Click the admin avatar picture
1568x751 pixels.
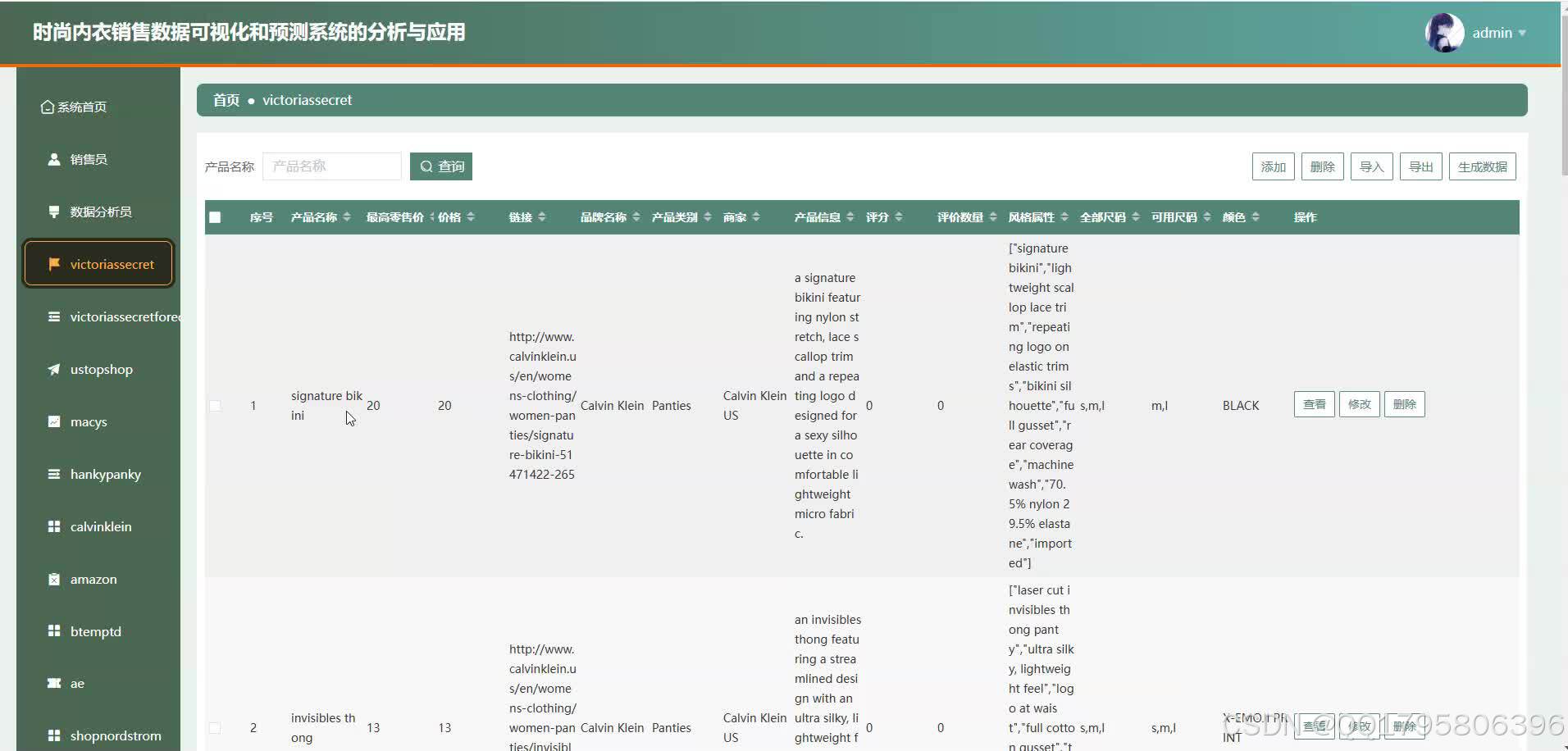pos(1445,33)
